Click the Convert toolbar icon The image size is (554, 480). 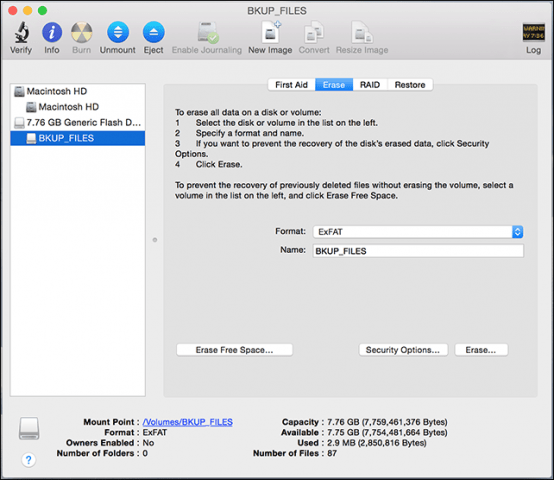pos(314,32)
